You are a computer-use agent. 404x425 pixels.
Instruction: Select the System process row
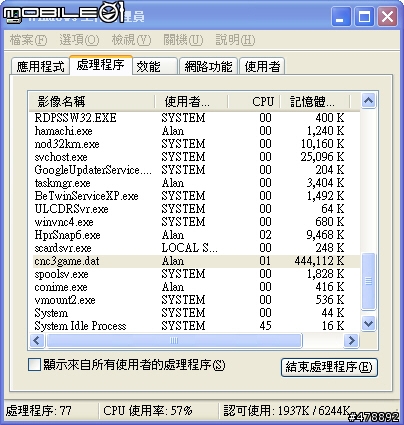pos(194,313)
